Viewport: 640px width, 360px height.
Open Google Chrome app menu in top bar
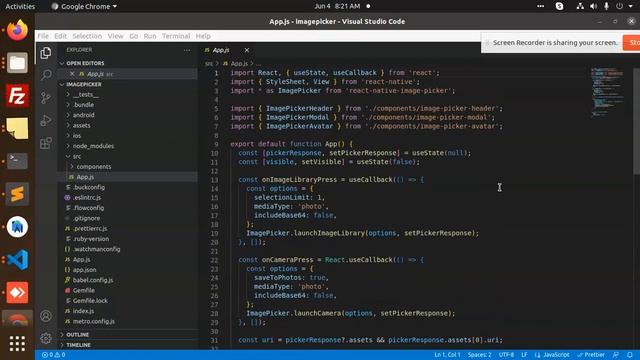(x=84, y=6)
